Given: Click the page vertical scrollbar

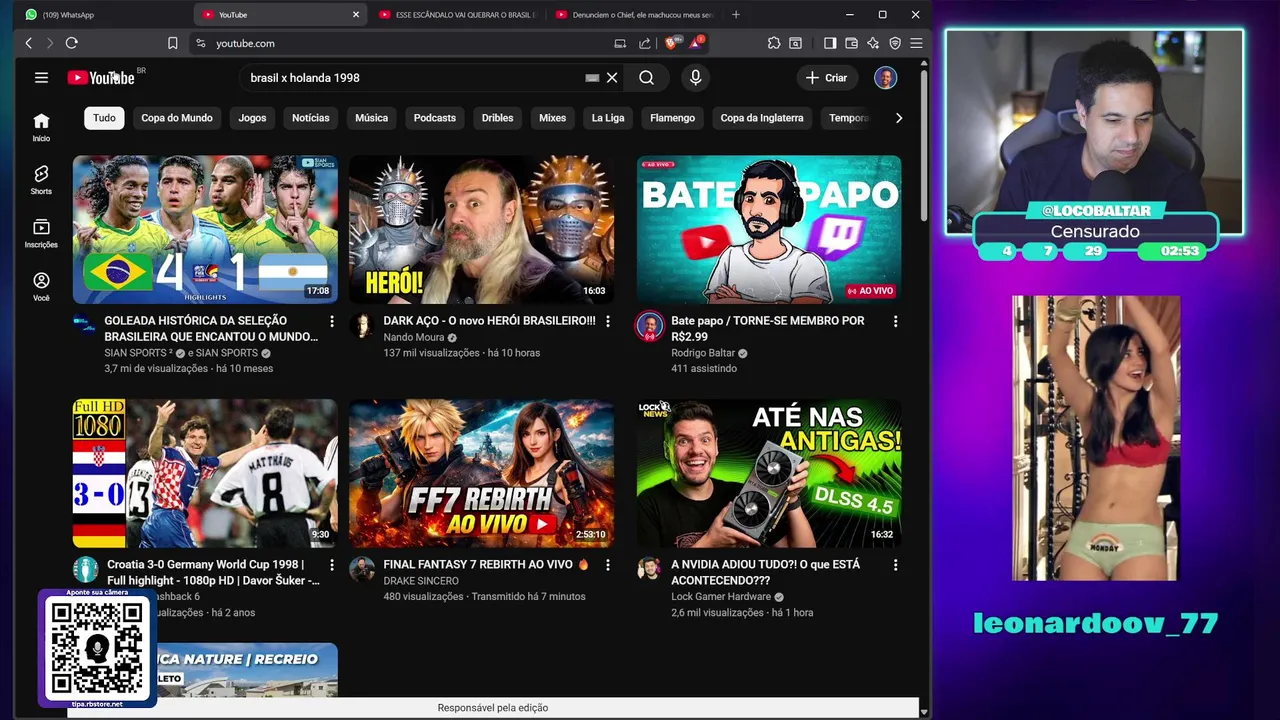Looking at the screenshot, I should point(923,145).
